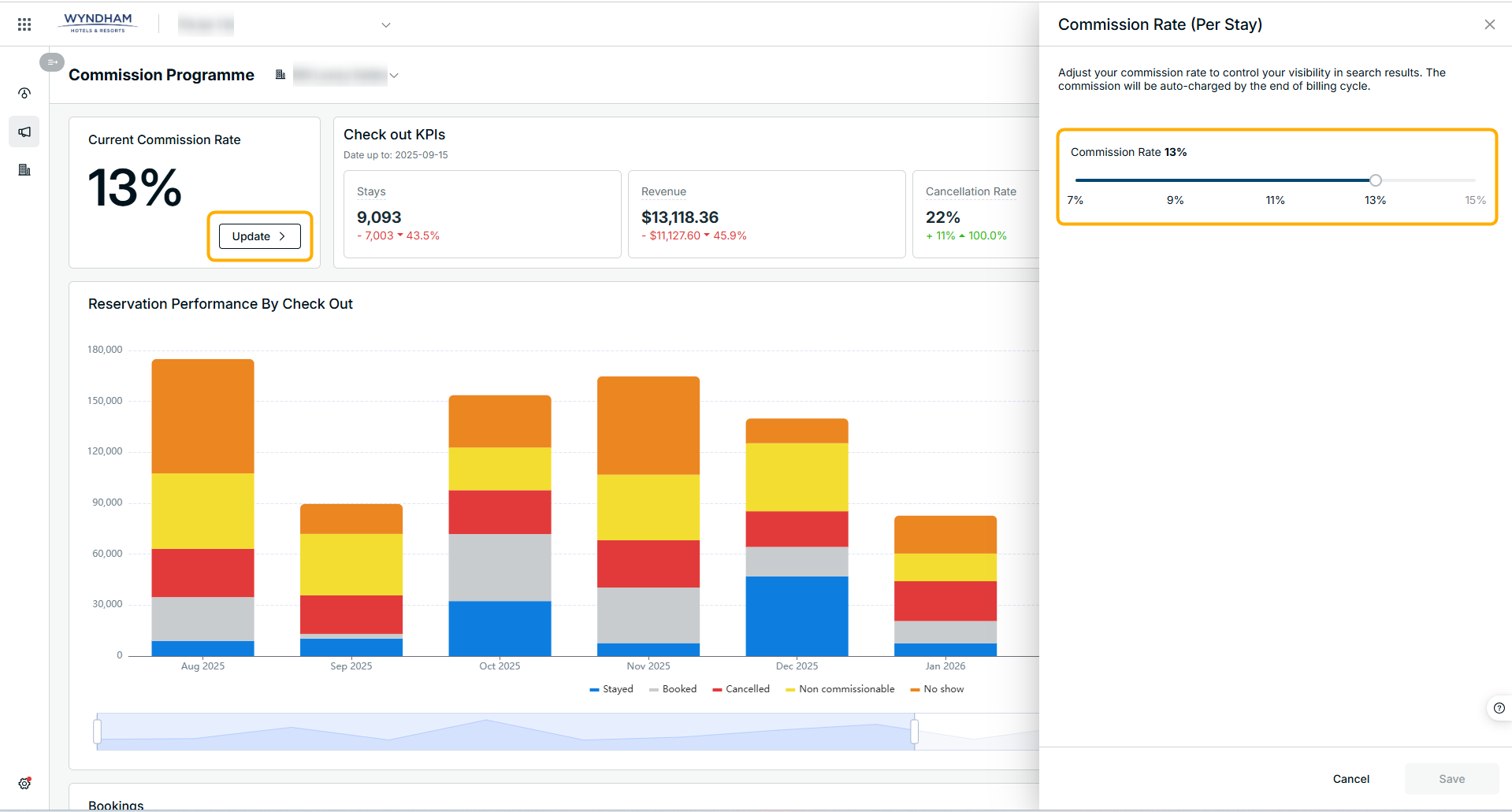Click the Dec 2025 Stayed bar segment
The height and width of the screenshot is (812, 1512).
797,616
